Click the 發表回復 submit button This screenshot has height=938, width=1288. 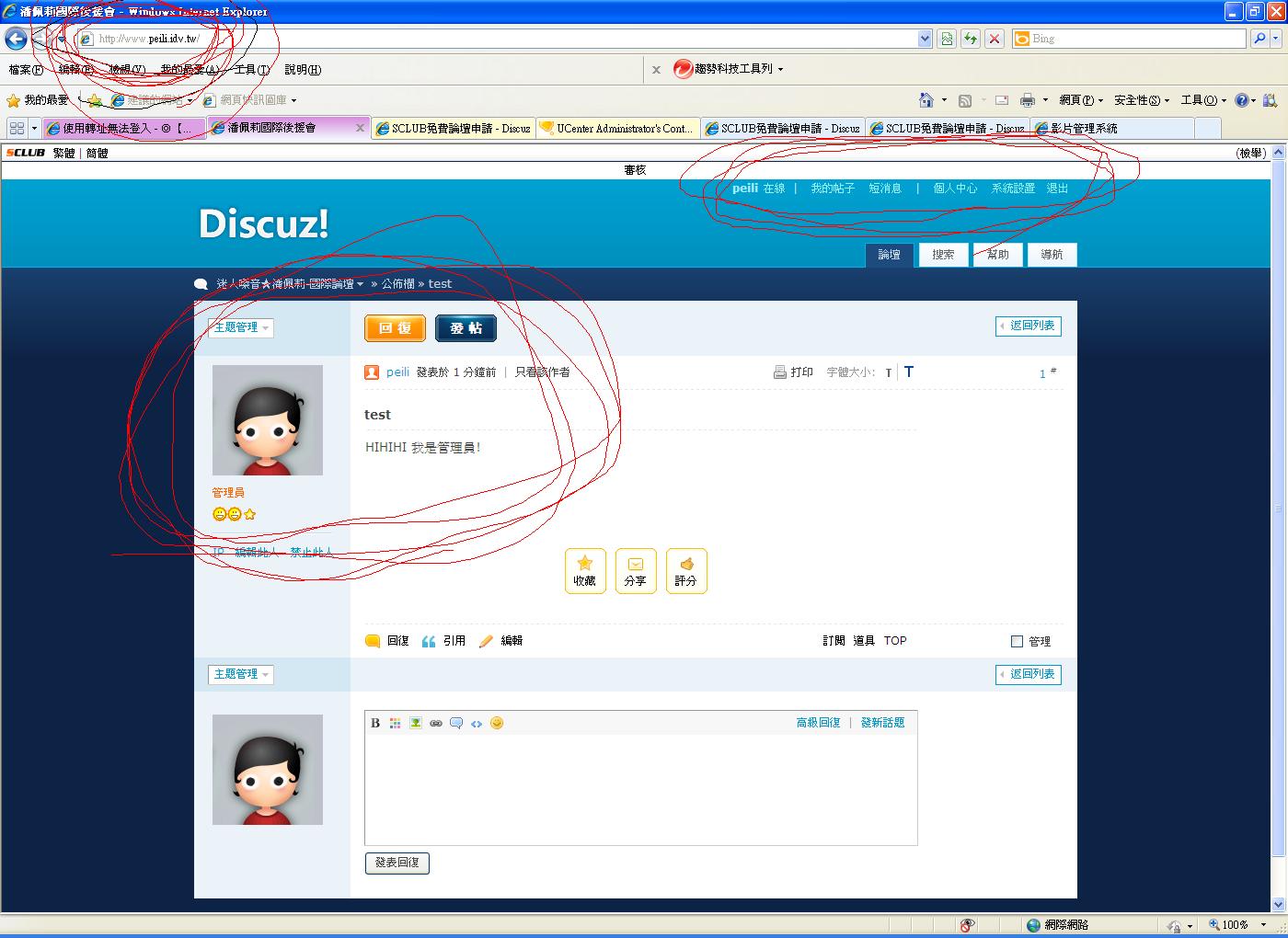point(397,863)
